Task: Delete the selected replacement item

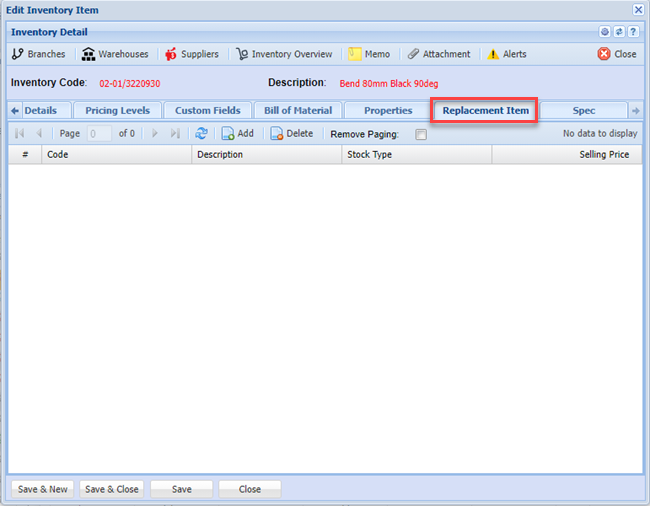Action: 291,134
